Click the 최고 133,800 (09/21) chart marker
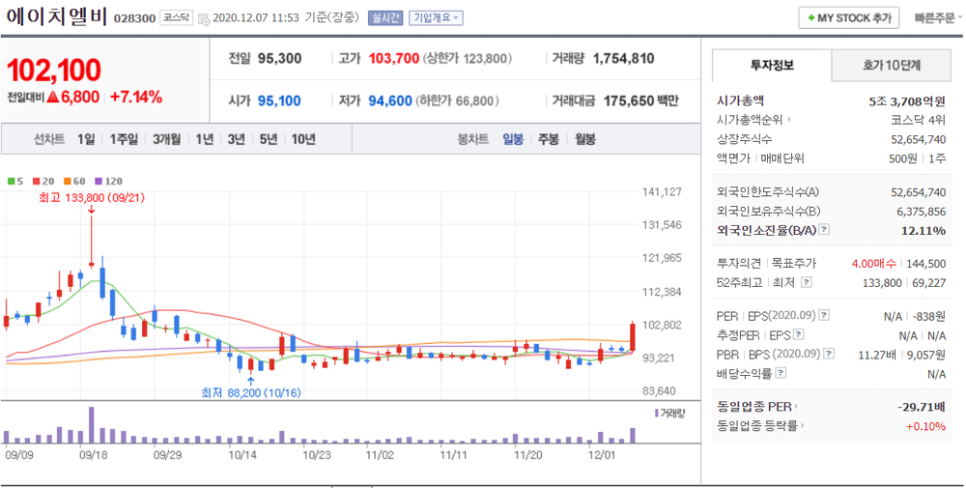This screenshot has height=488, width=966. [x=92, y=198]
